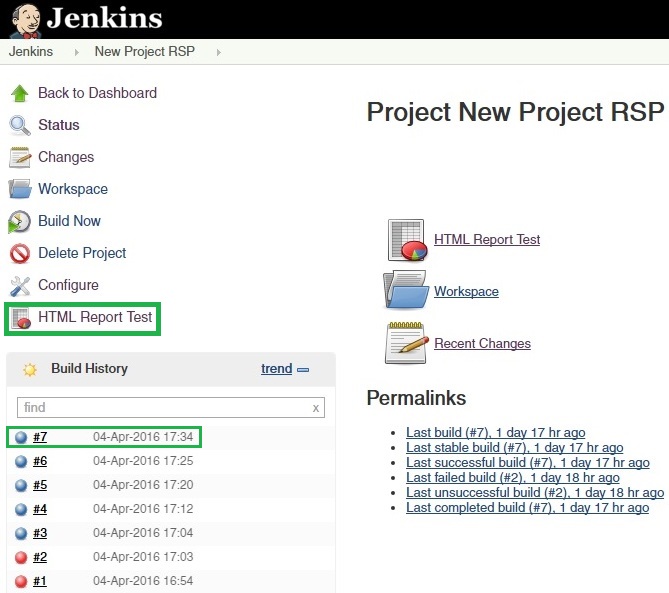Image resolution: width=669 pixels, height=593 pixels.
Task: Start a build with Build Now
Action: coord(69,221)
